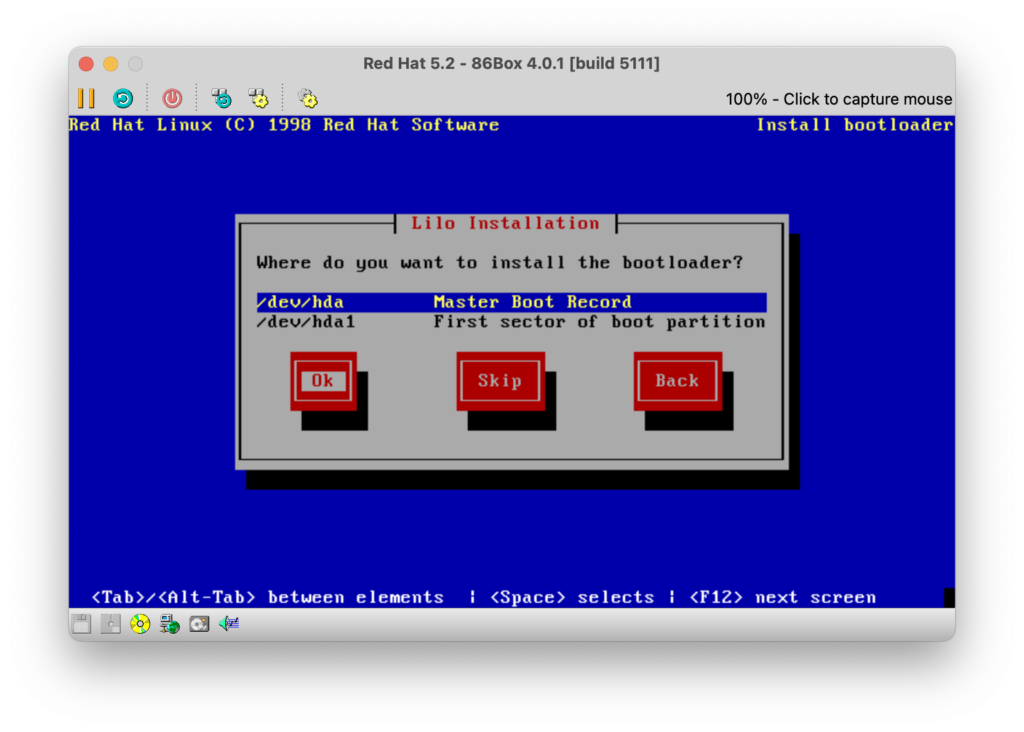Image resolution: width=1024 pixels, height=732 pixels.
Task: Open 86Box settings gear icon
Action: tap(308, 99)
